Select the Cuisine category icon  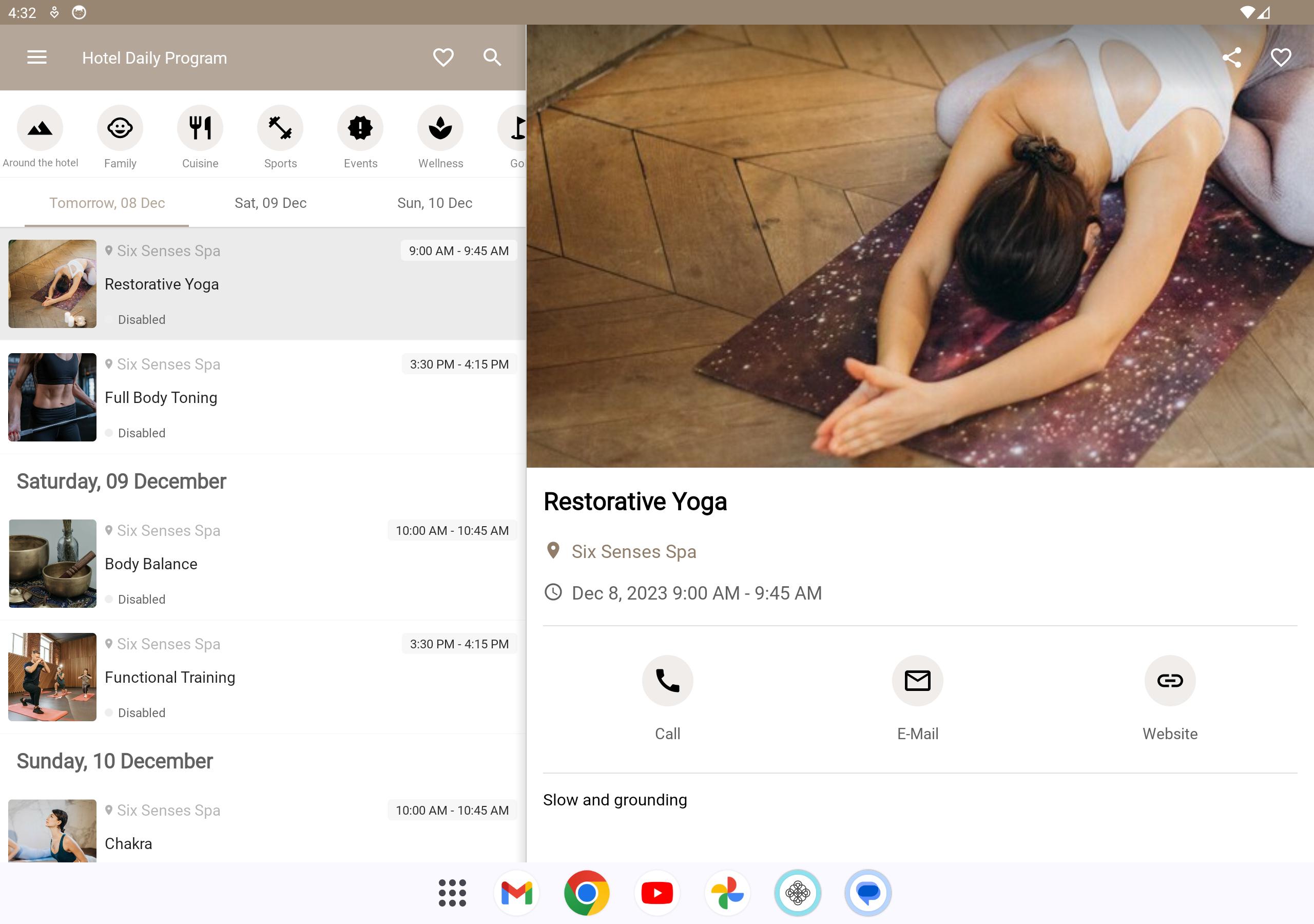pos(200,128)
